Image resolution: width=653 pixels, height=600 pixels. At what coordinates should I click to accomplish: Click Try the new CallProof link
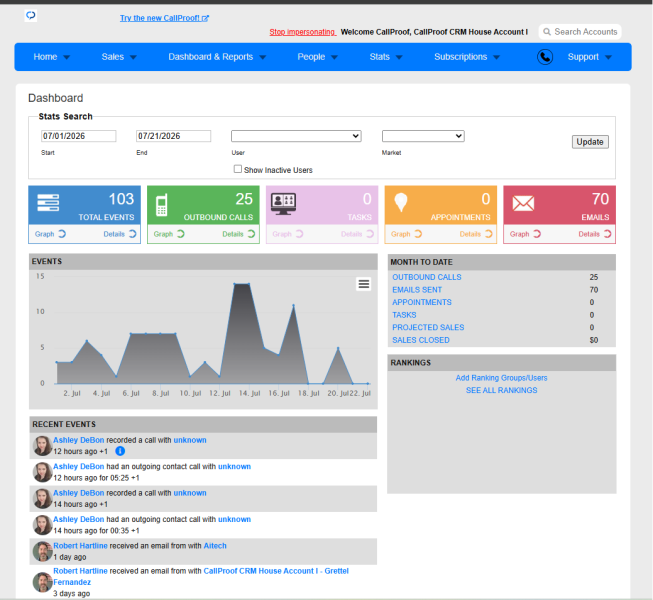[164, 18]
